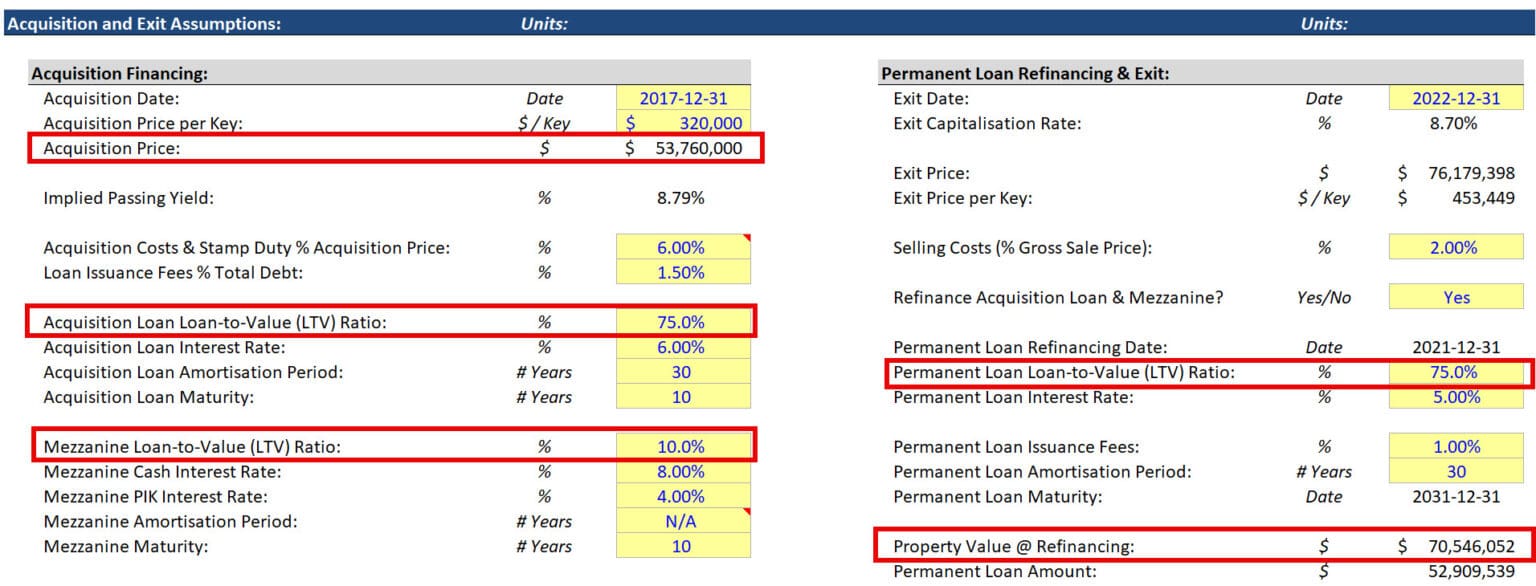Select the Loan Issuance Fees 1.50% cell

tap(683, 271)
